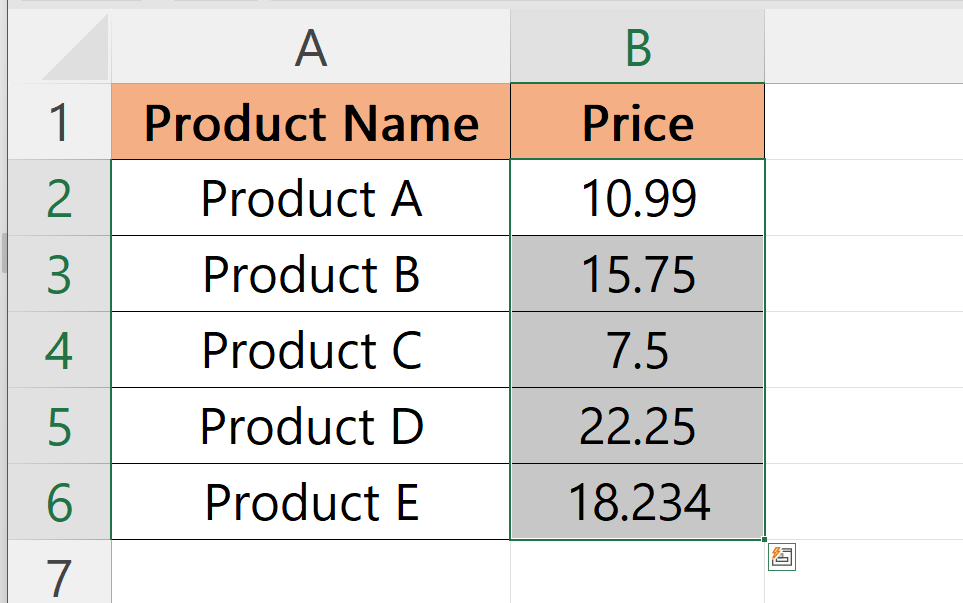Open the Quick Analysis options icon
Viewport: 963px width, 603px height.
(x=784, y=557)
